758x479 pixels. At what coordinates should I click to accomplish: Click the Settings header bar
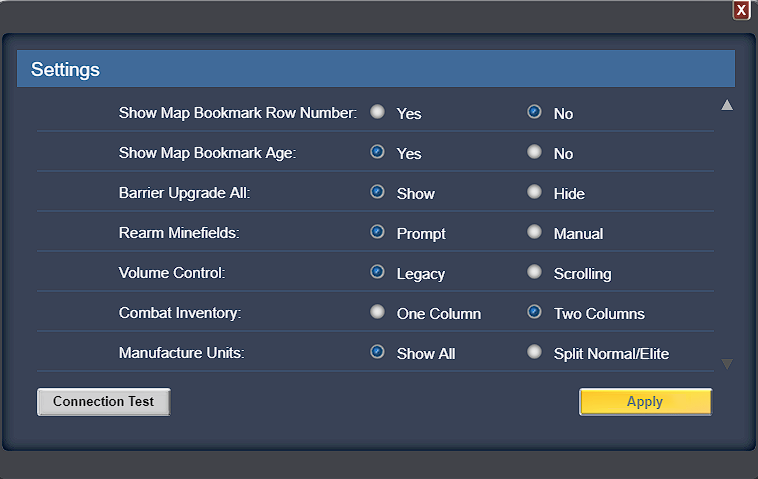pyautogui.click(x=376, y=69)
